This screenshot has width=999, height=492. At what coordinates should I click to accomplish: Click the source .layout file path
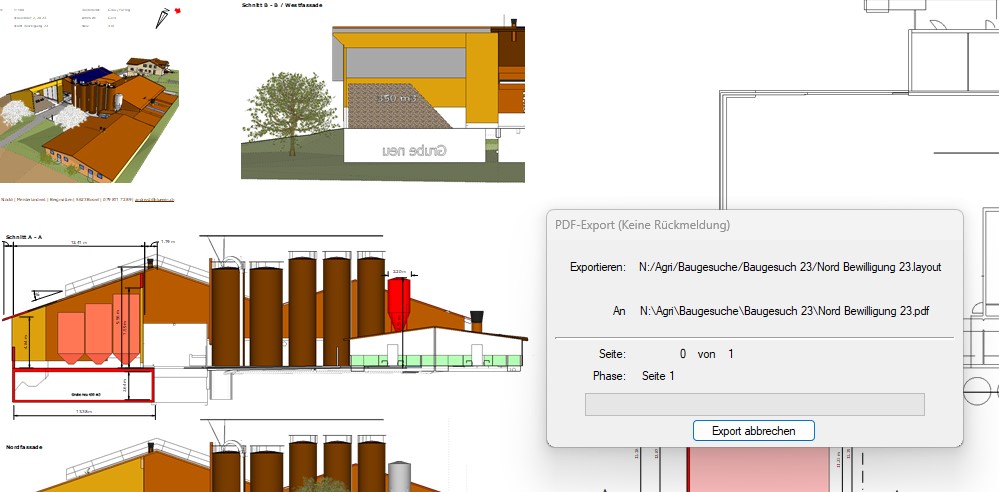click(790, 267)
